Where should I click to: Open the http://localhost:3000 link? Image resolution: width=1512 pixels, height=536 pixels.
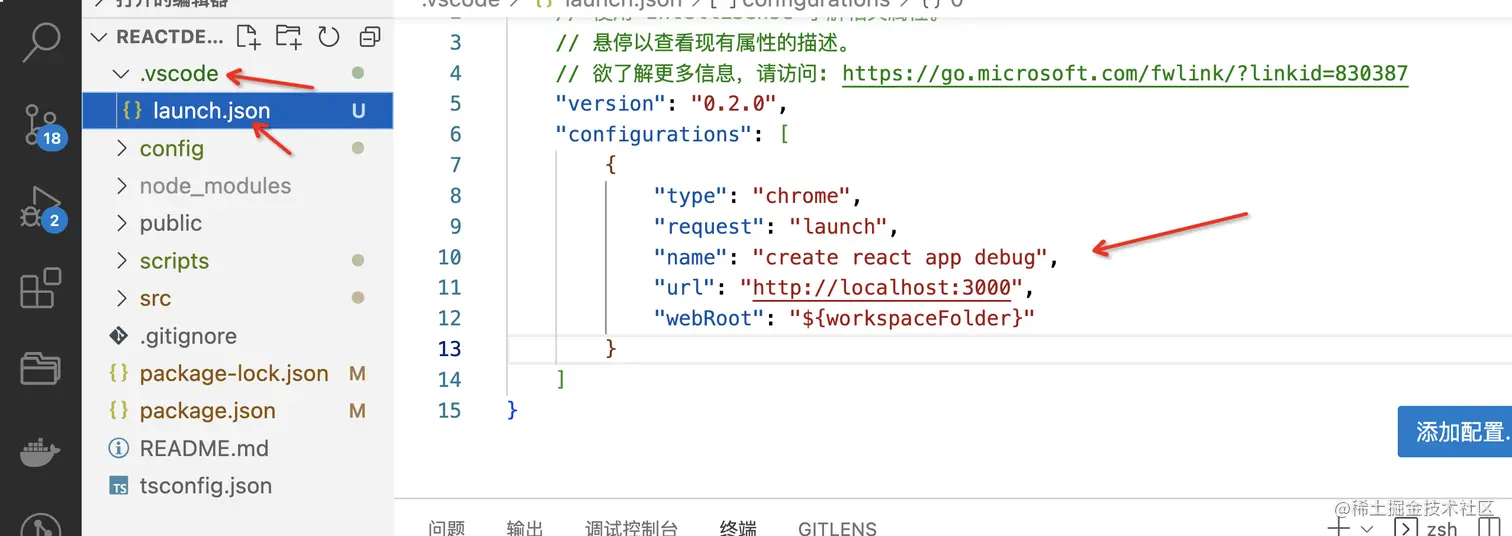point(882,288)
